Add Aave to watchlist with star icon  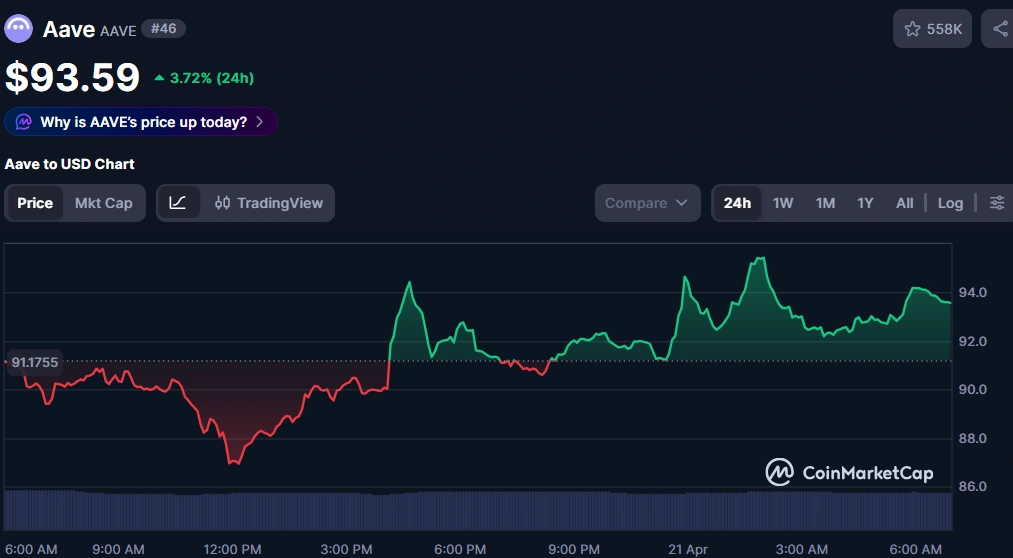pyautogui.click(x=912, y=29)
